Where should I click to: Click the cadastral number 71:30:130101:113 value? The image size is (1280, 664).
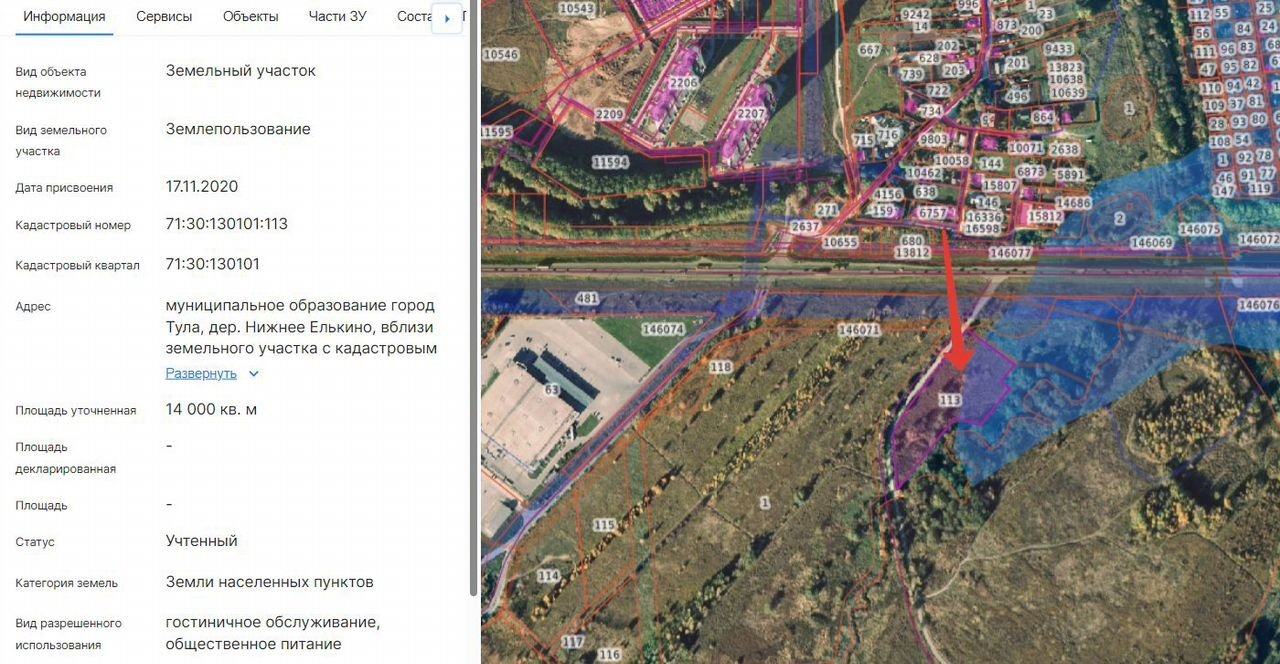pyautogui.click(x=227, y=224)
